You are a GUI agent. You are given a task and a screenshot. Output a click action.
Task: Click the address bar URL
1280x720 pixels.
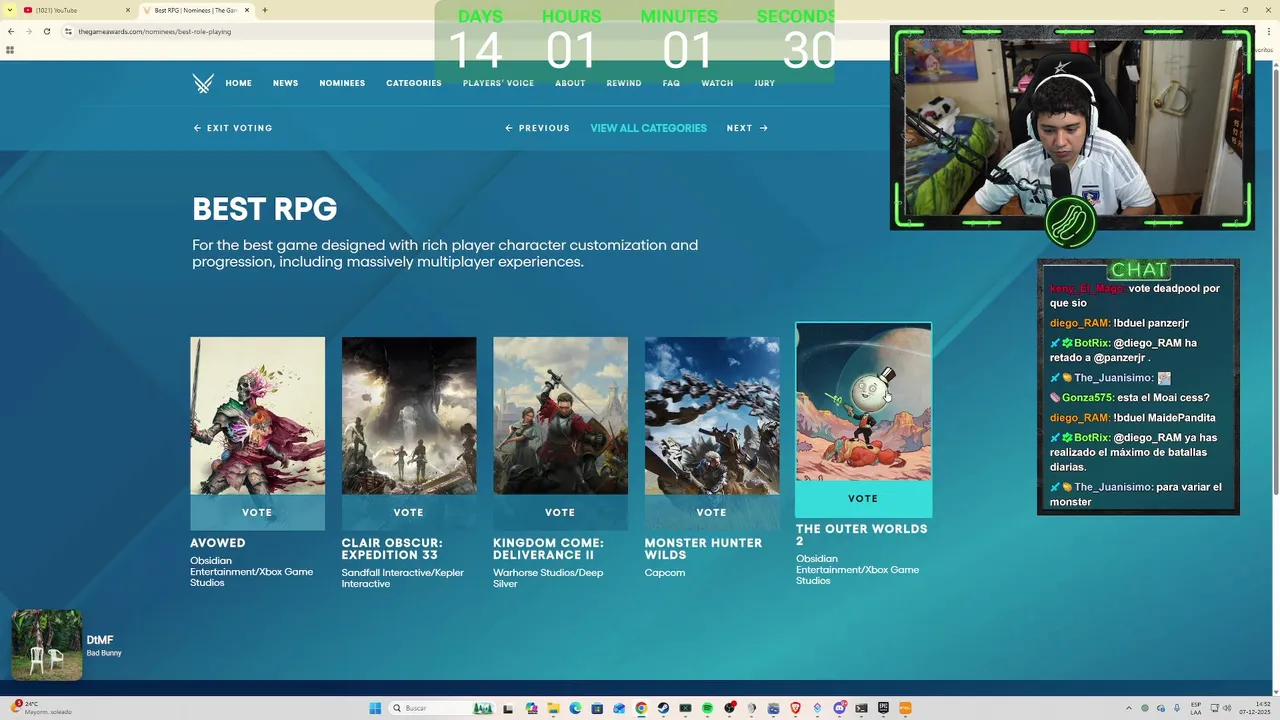click(x=155, y=31)
